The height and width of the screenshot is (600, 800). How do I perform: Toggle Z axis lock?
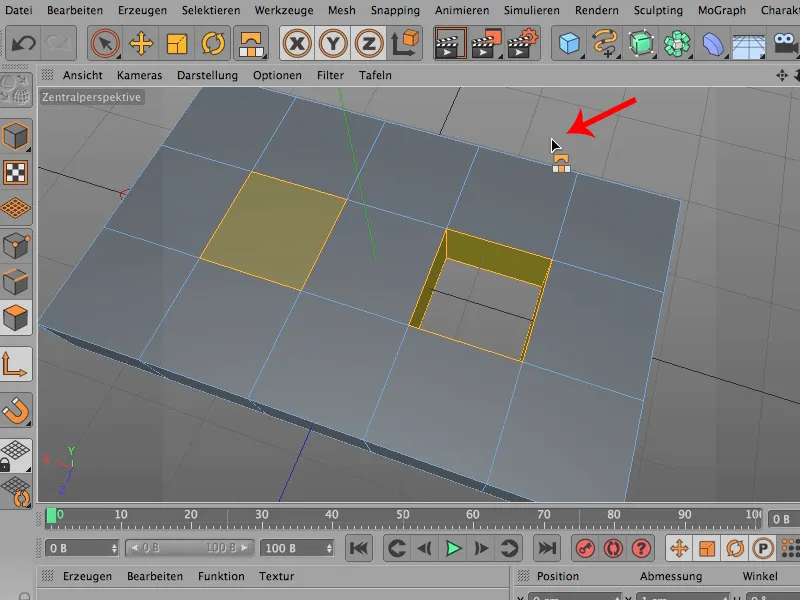coord(368,44)
